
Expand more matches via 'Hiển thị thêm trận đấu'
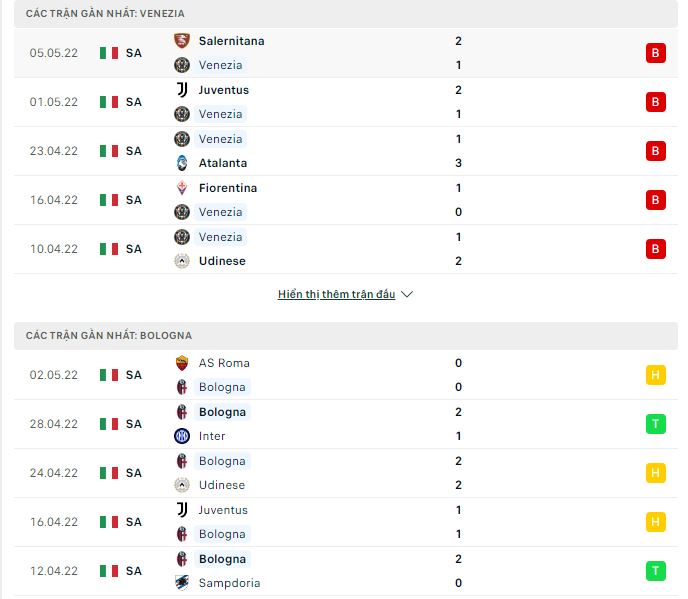coord(337,294)
